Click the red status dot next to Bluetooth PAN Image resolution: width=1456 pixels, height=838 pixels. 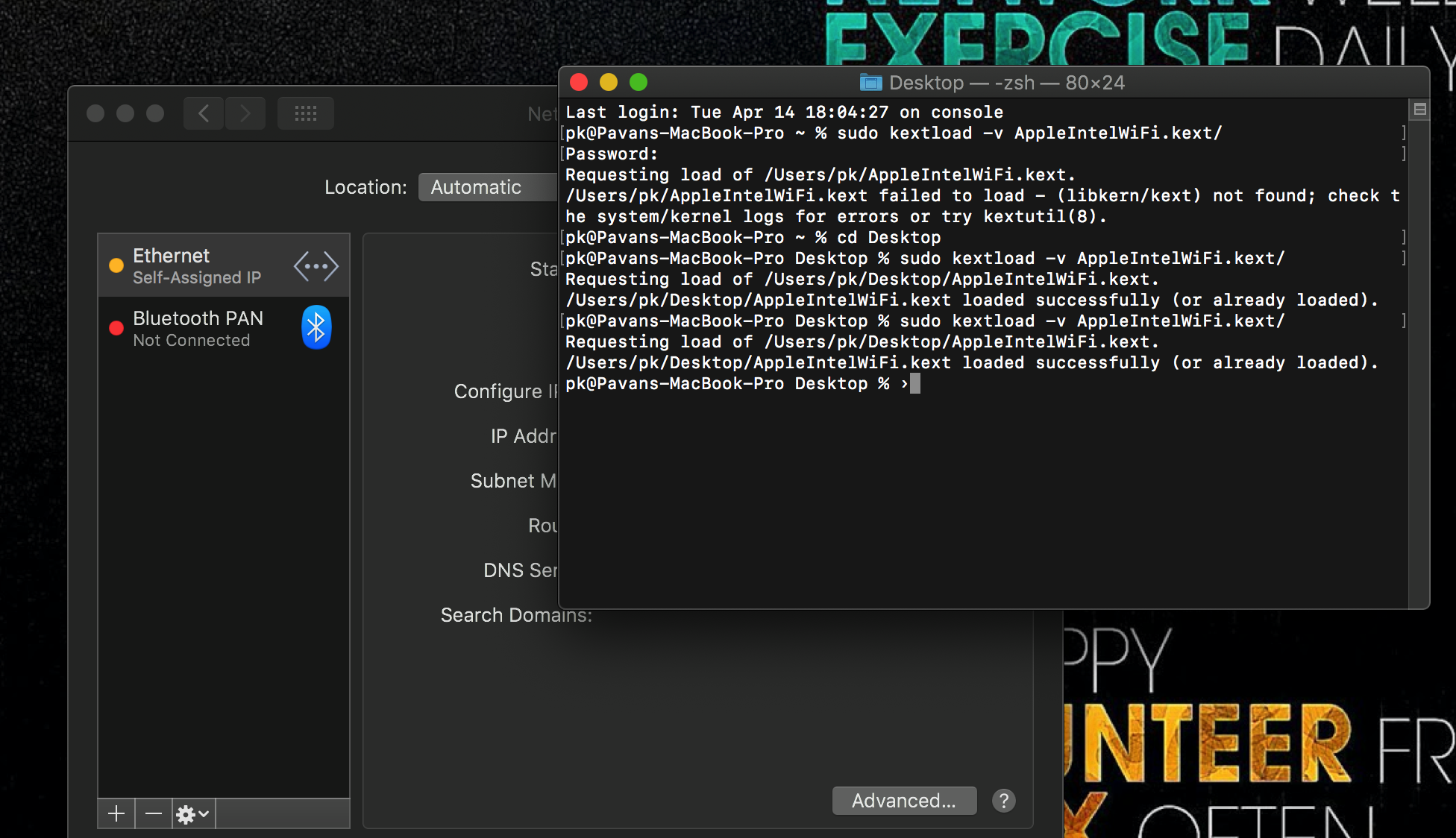tap(116, 328)
